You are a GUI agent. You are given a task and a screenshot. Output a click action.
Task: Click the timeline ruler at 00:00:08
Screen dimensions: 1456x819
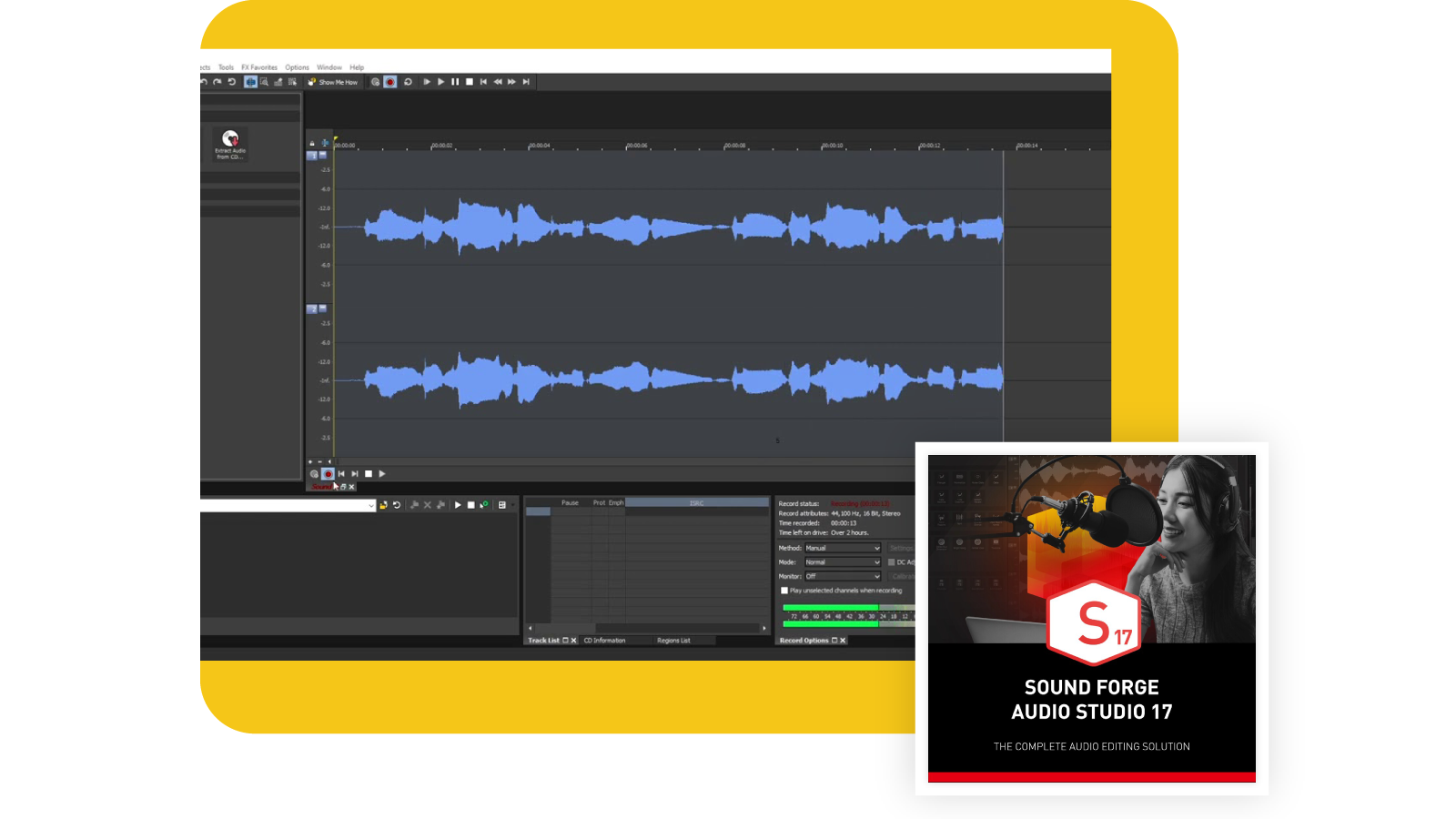point(734,146)
